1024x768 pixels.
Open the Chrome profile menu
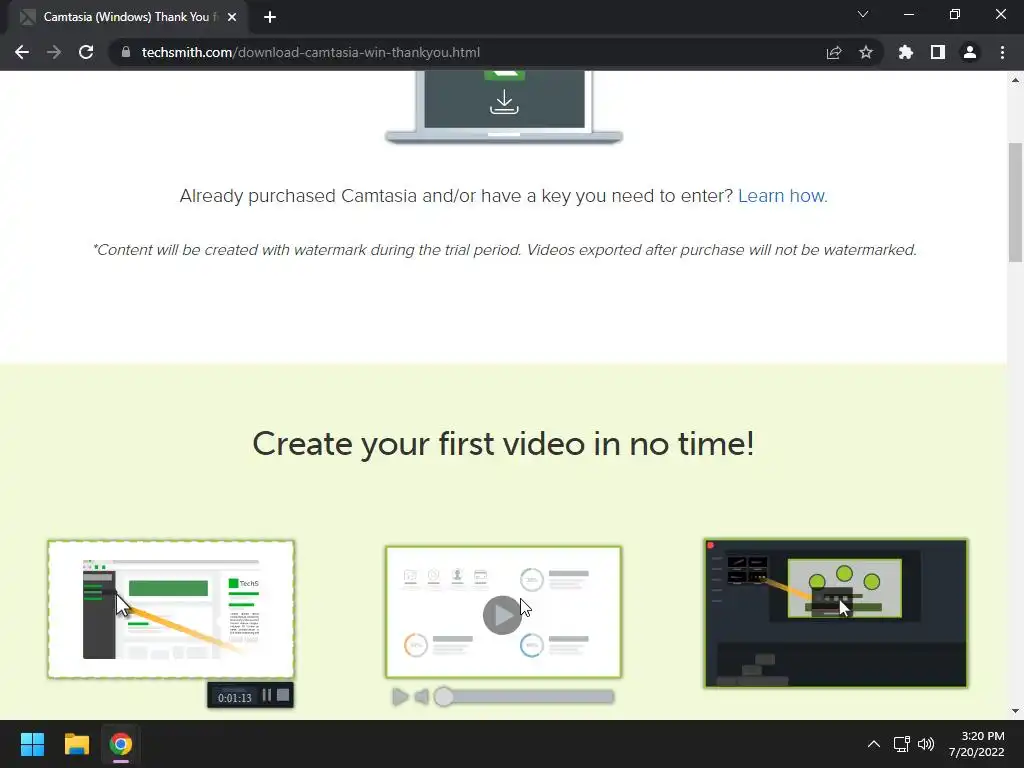pyautogui.click(x=970, y=52)
